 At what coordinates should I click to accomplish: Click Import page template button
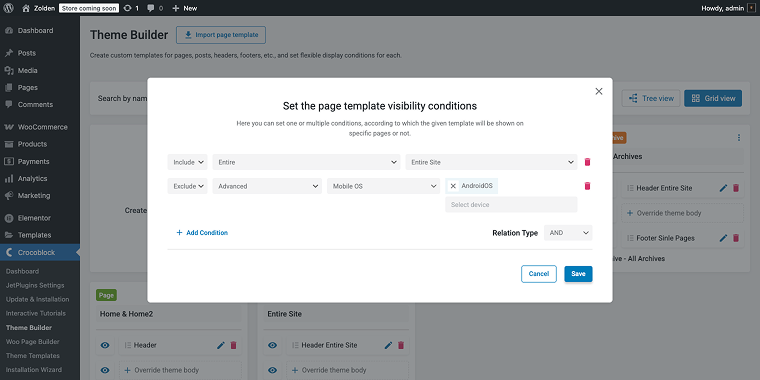221,35
